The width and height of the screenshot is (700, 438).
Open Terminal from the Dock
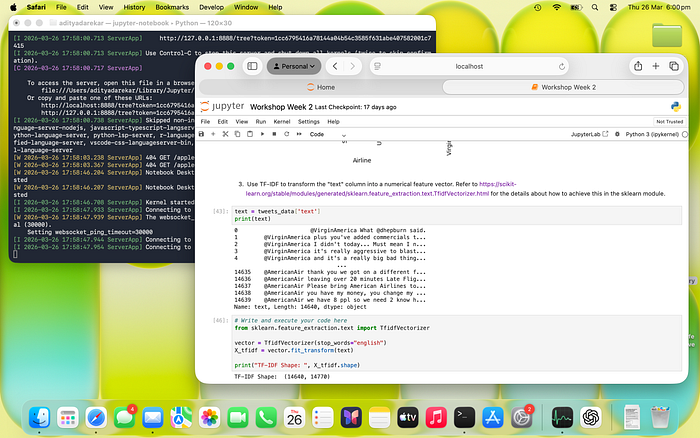pos(465,416)
